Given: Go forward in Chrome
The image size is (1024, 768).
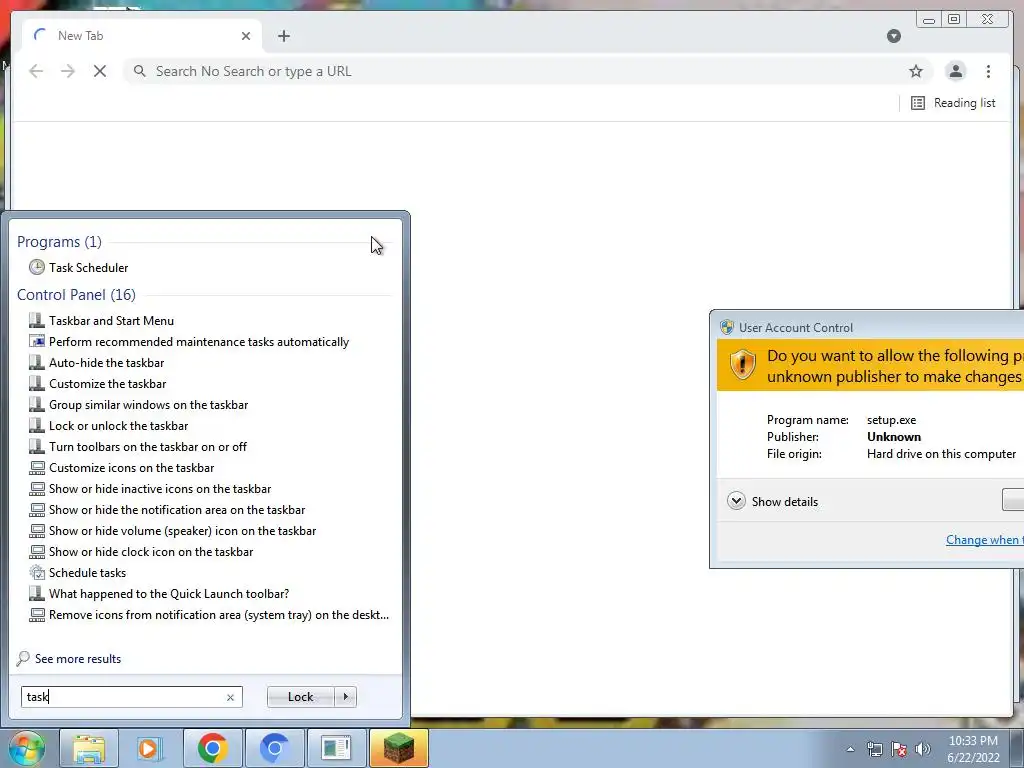Looking at the screenshot, I should click(x=68, y=71).
